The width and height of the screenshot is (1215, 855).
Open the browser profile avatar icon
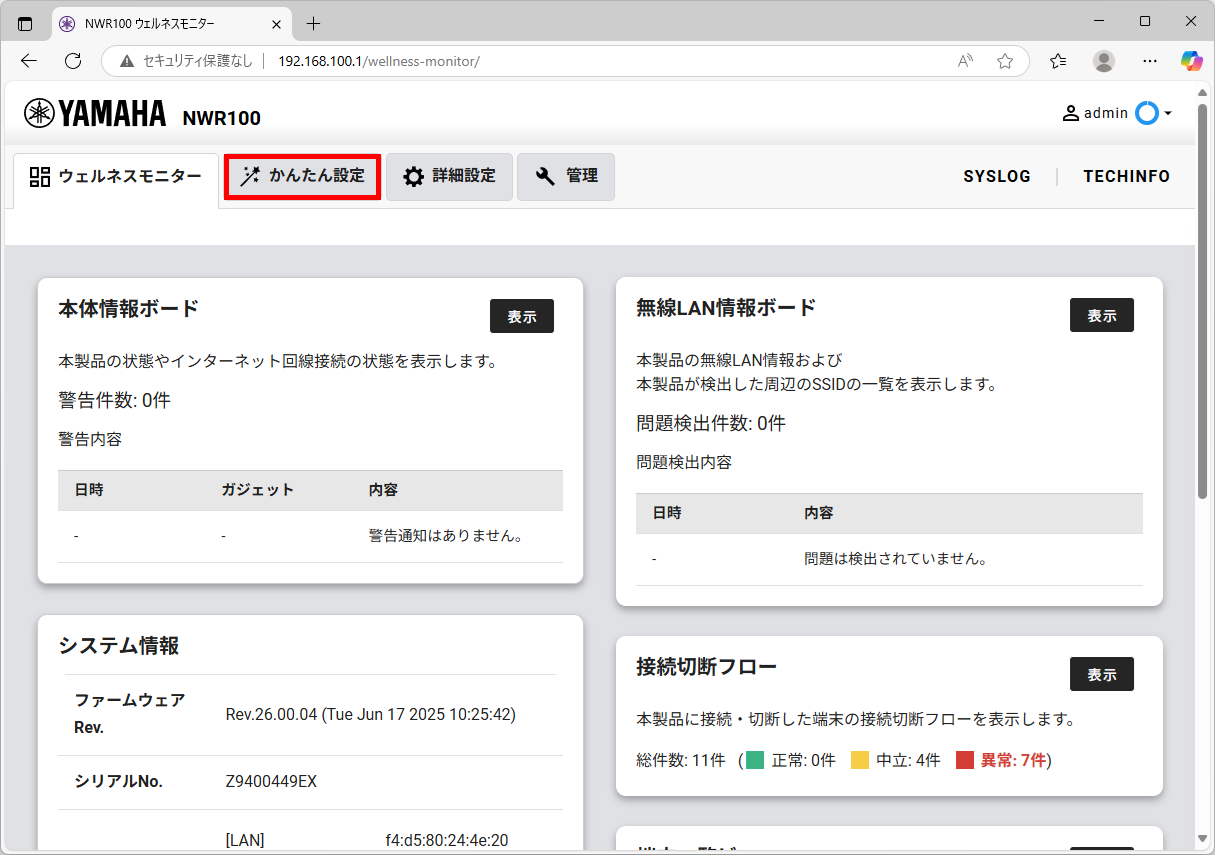pos(1104,61)
